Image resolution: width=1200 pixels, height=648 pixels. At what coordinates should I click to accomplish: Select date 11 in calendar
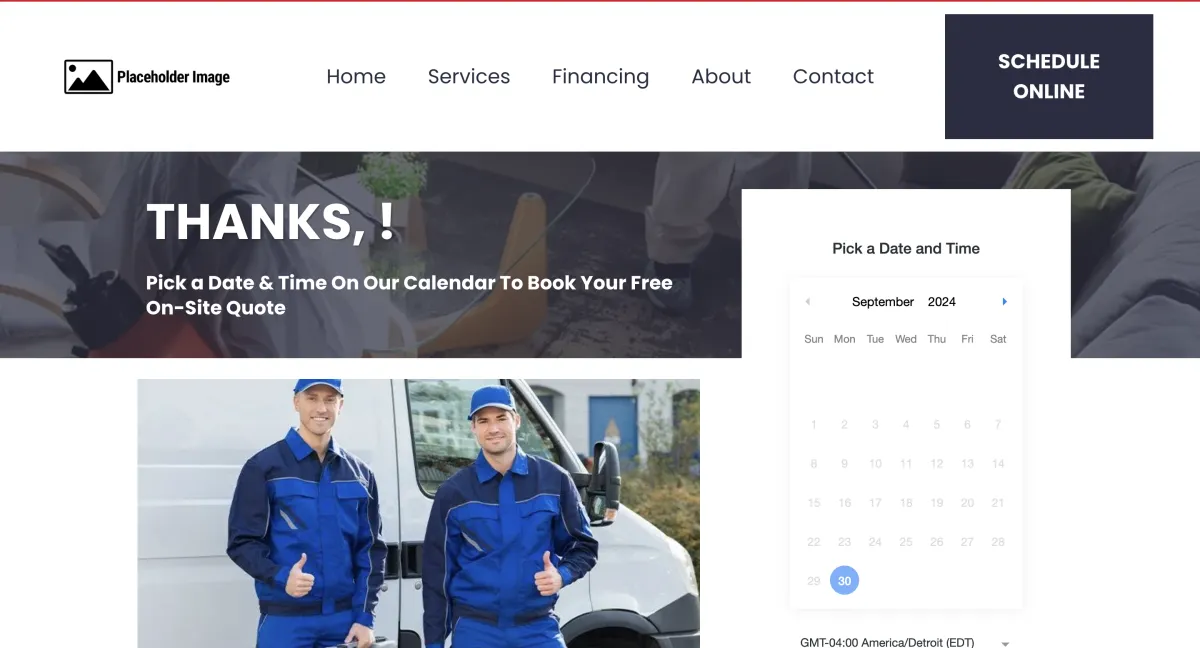[x=906, y=464]
